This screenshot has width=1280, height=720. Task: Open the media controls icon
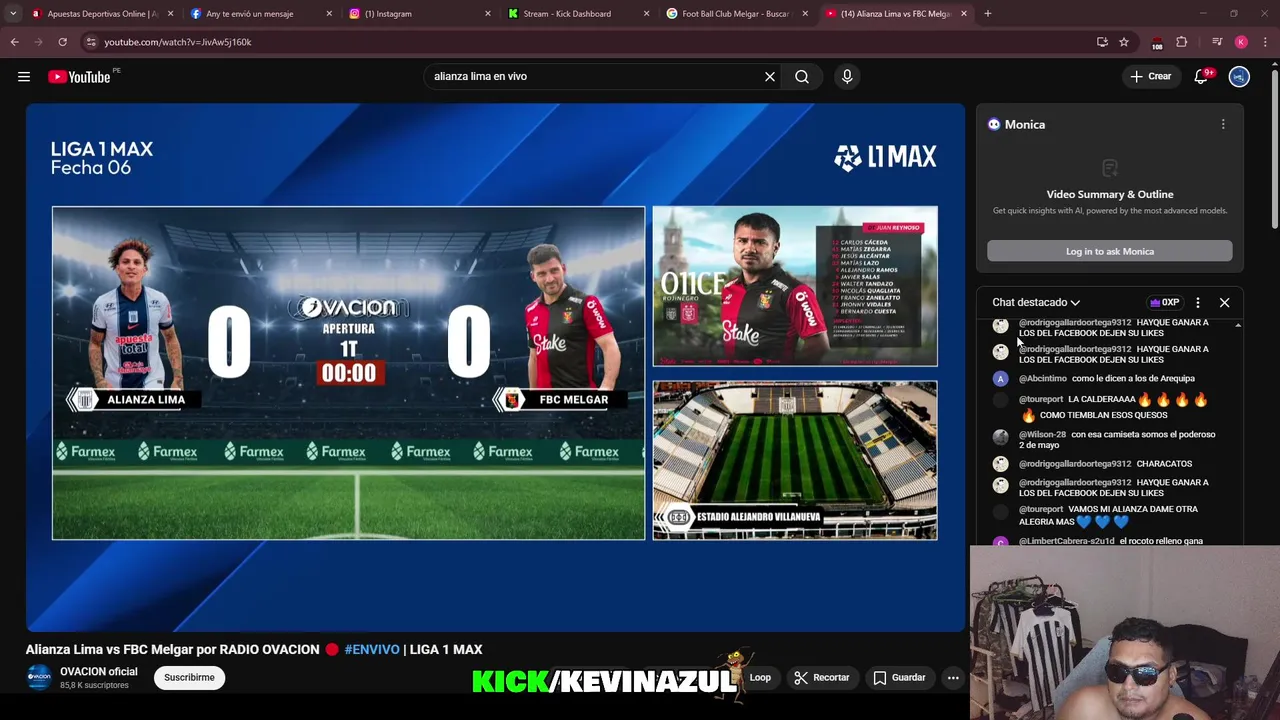coord(1217,42)
